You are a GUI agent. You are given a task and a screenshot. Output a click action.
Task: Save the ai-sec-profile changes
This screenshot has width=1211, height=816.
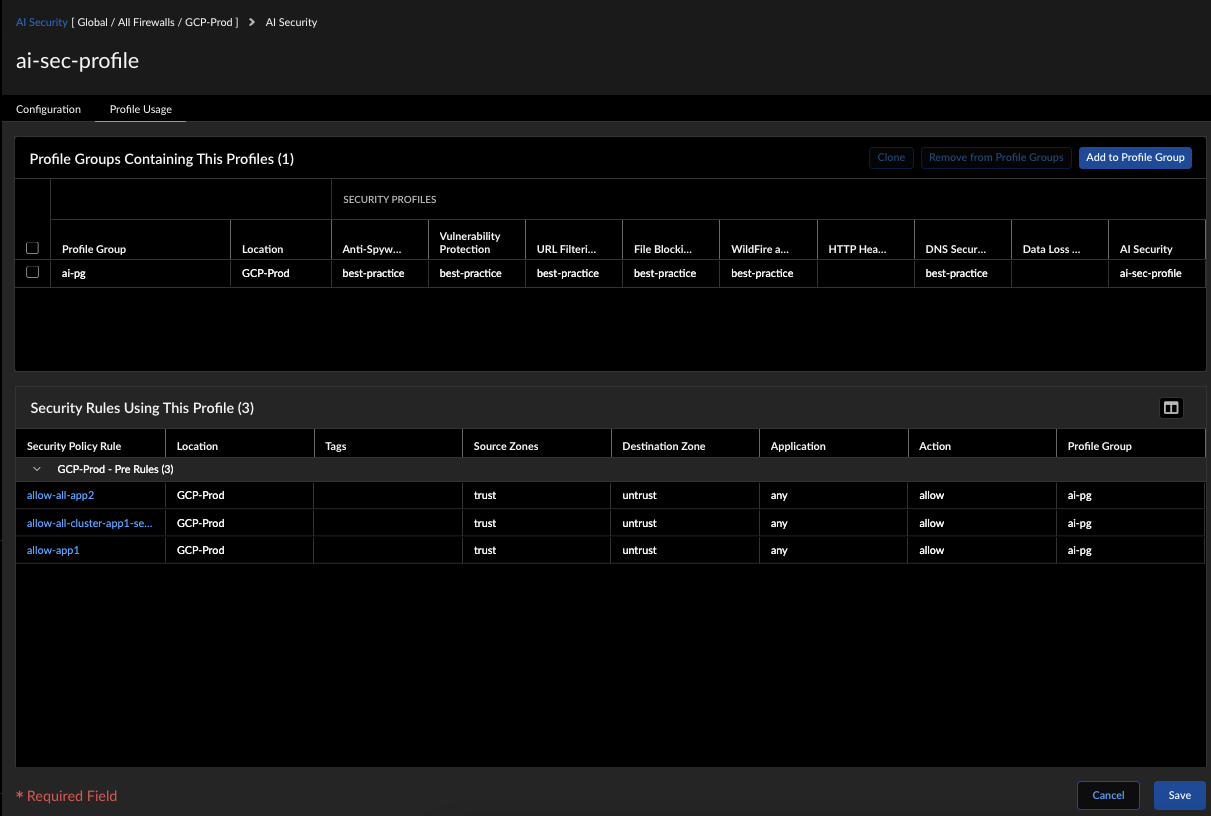point(1179,795)
